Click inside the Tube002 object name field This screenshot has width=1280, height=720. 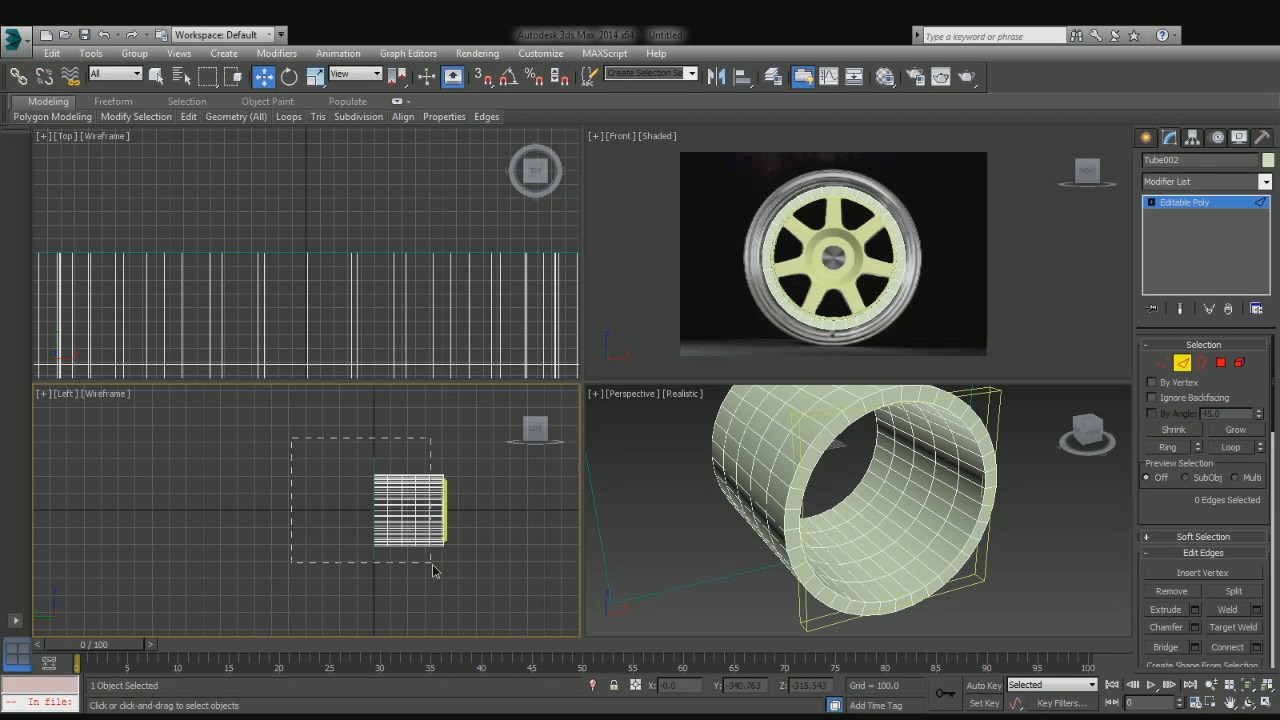[x=1200, y=160]
